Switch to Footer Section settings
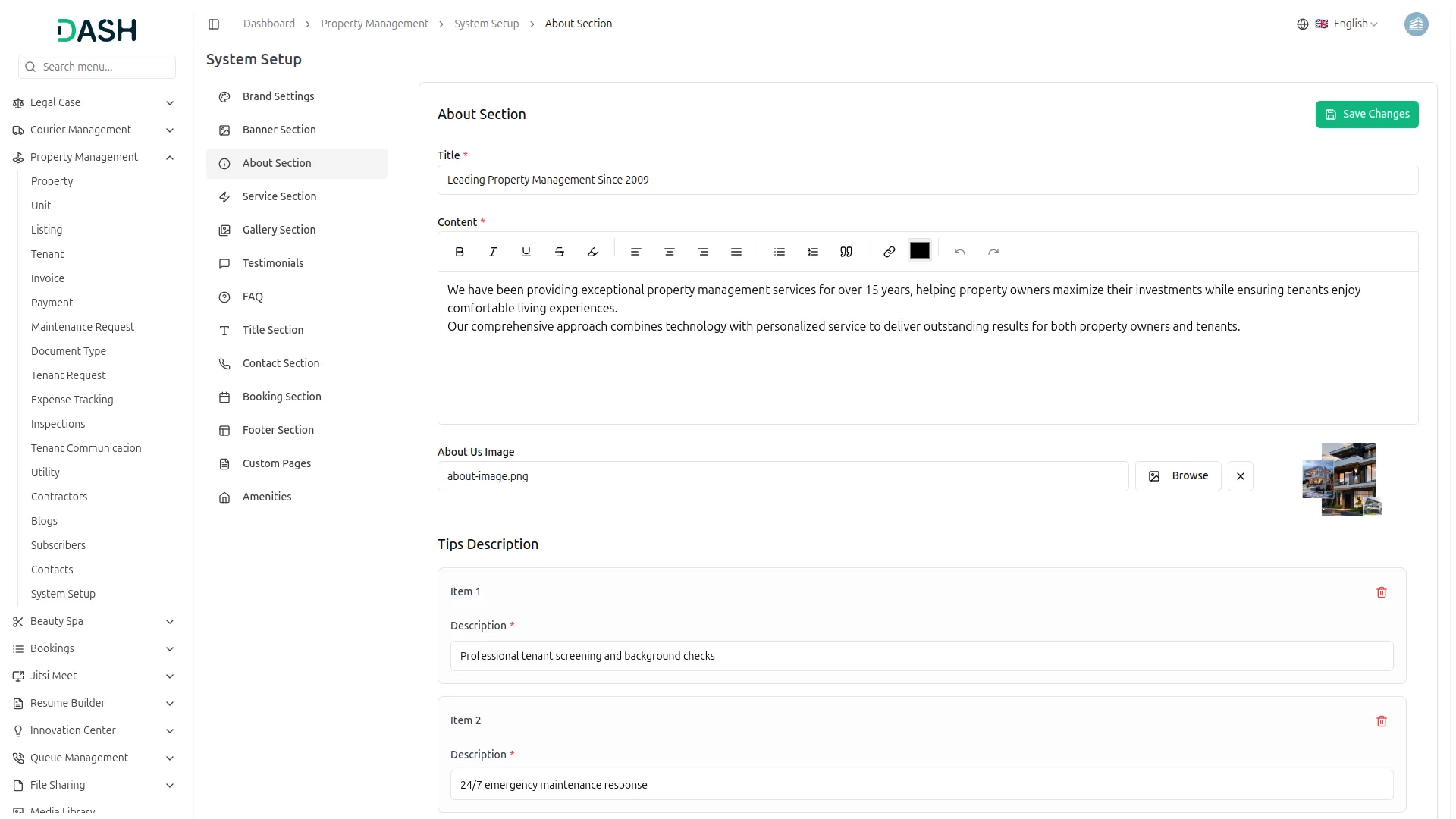 click(278, 430)
